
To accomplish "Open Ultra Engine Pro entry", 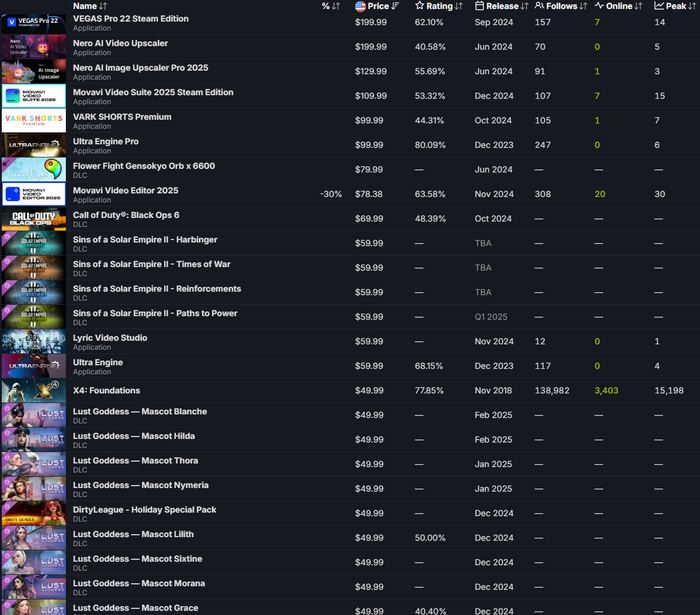I will point(105,142).
